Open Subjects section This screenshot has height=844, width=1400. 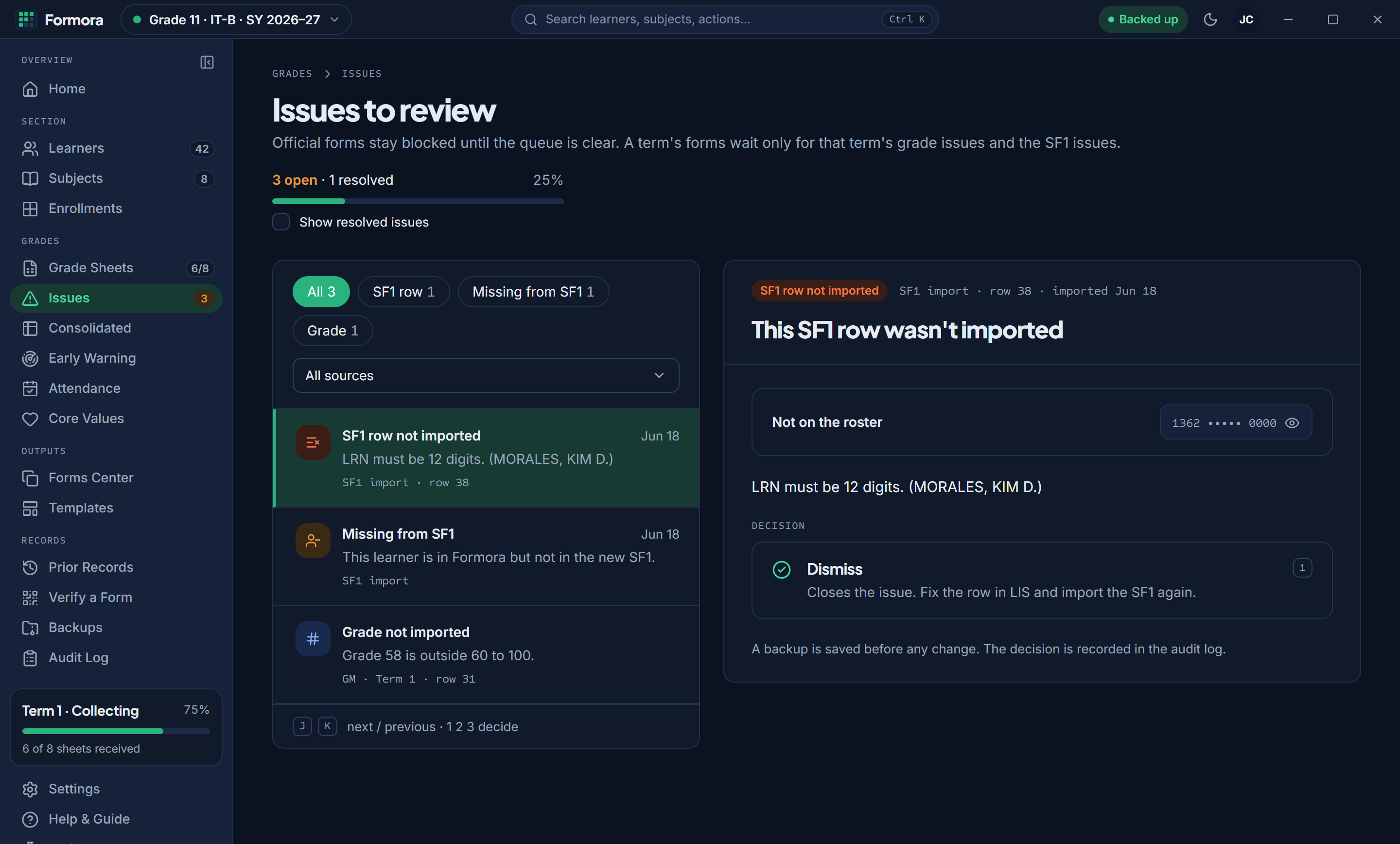coord(116,178)
